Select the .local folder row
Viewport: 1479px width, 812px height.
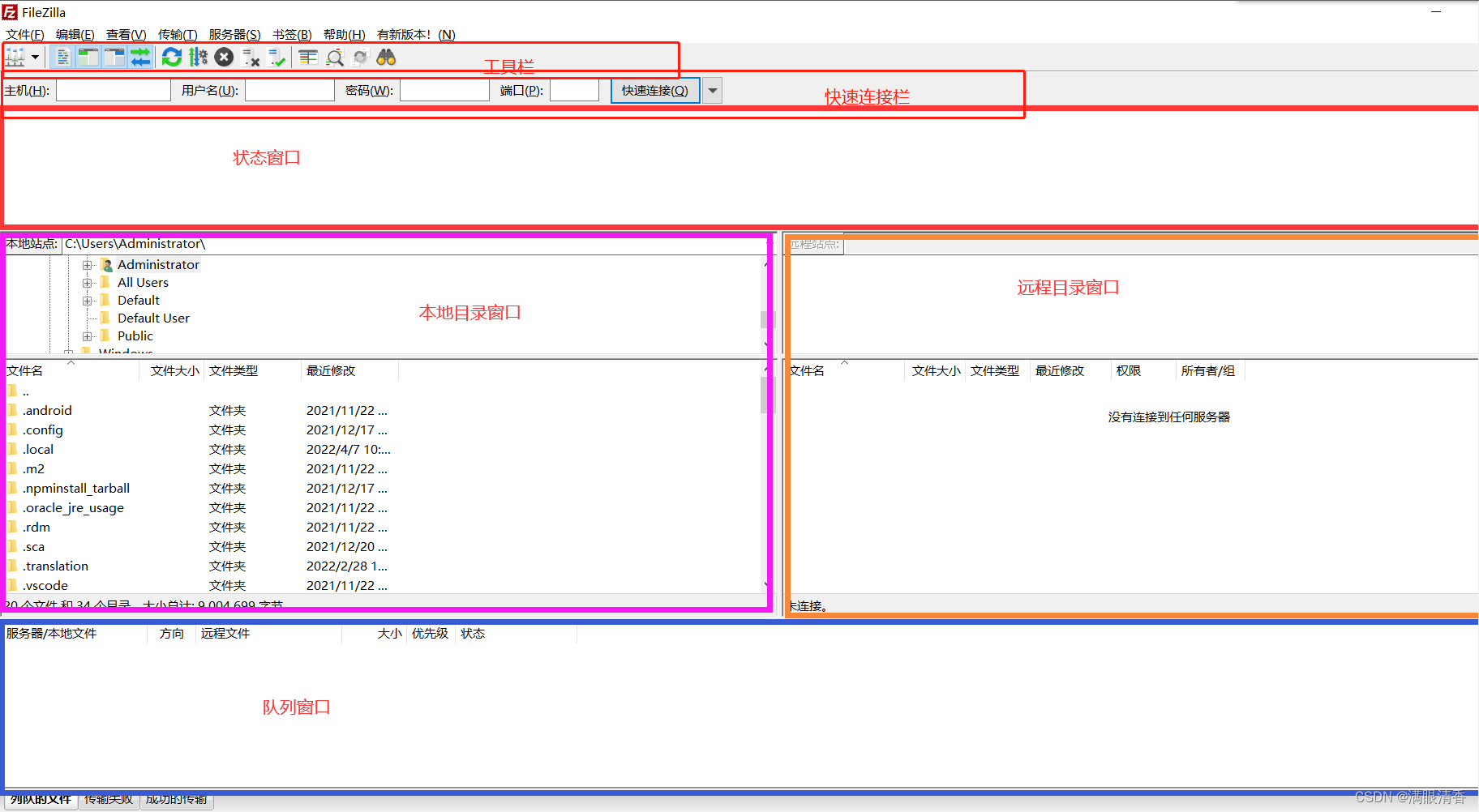point(381,450)
